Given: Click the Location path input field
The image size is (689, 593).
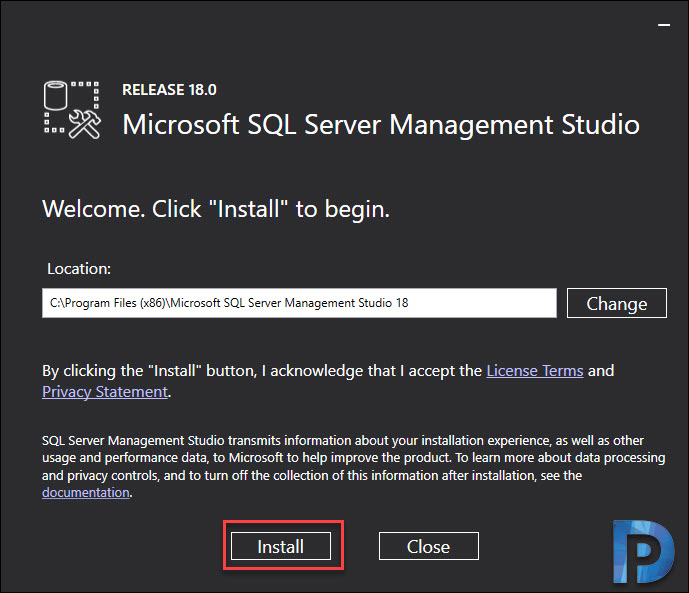Looking at the screenshot, I should pos(299,303).
